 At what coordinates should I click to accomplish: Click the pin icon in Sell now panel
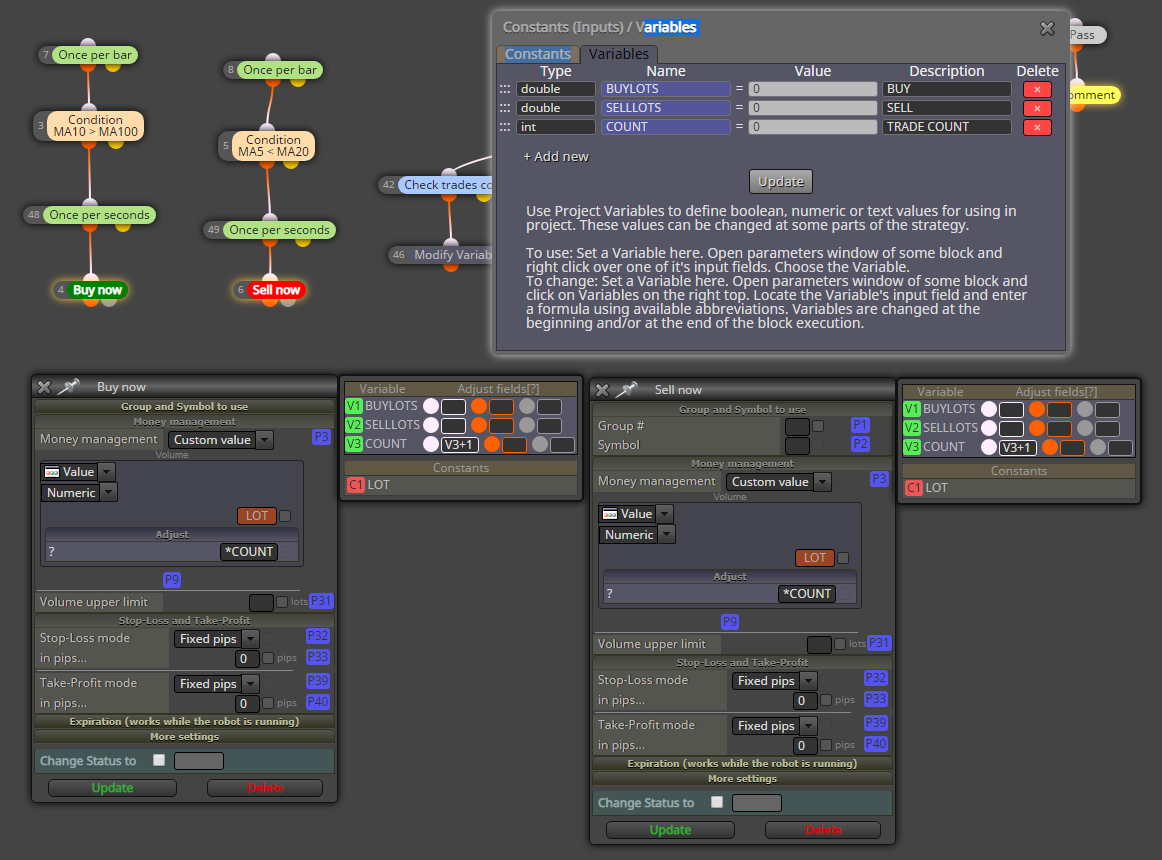626,389
